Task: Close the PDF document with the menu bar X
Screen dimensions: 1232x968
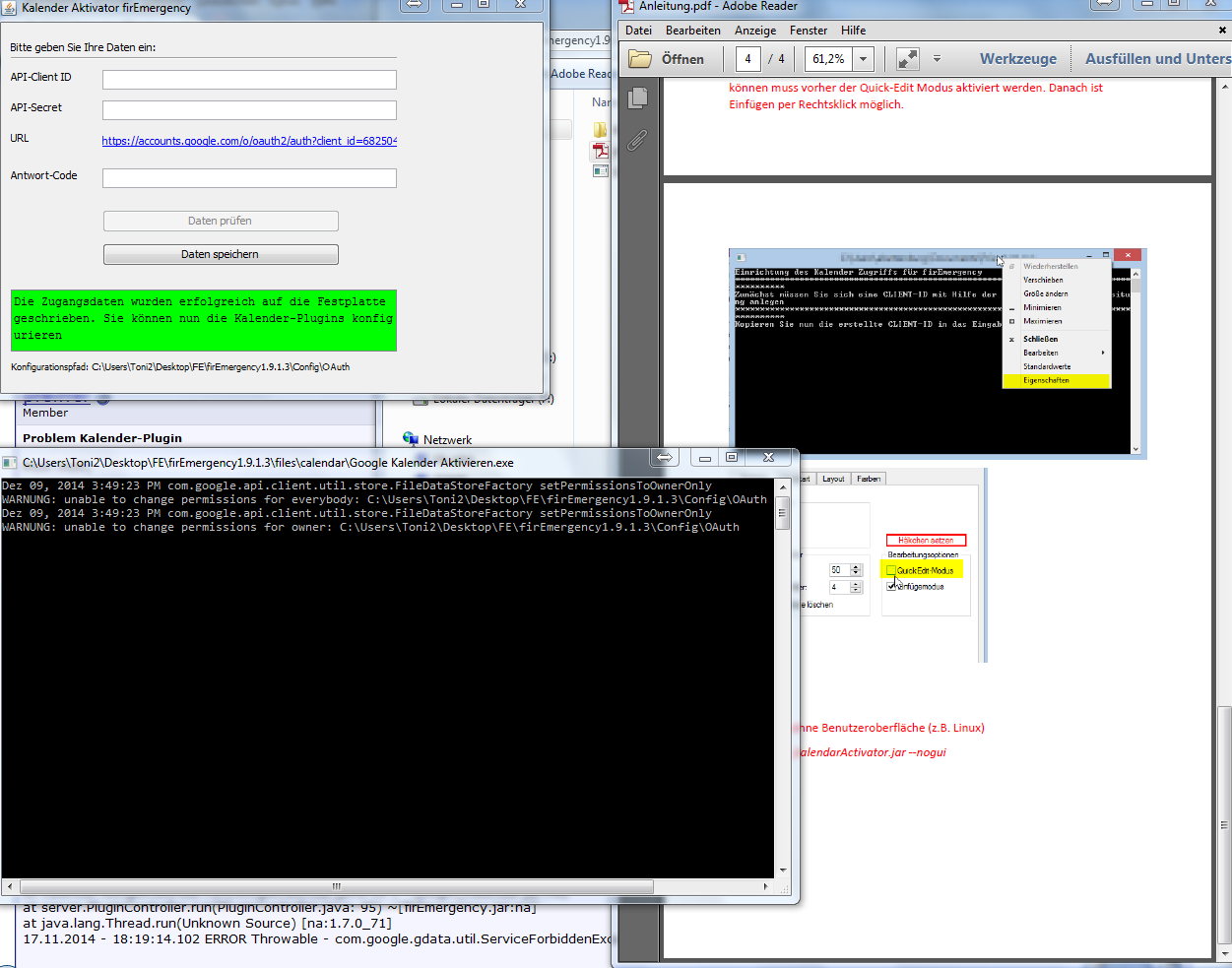Action: pyautogui.click(x=1222, y=31)
